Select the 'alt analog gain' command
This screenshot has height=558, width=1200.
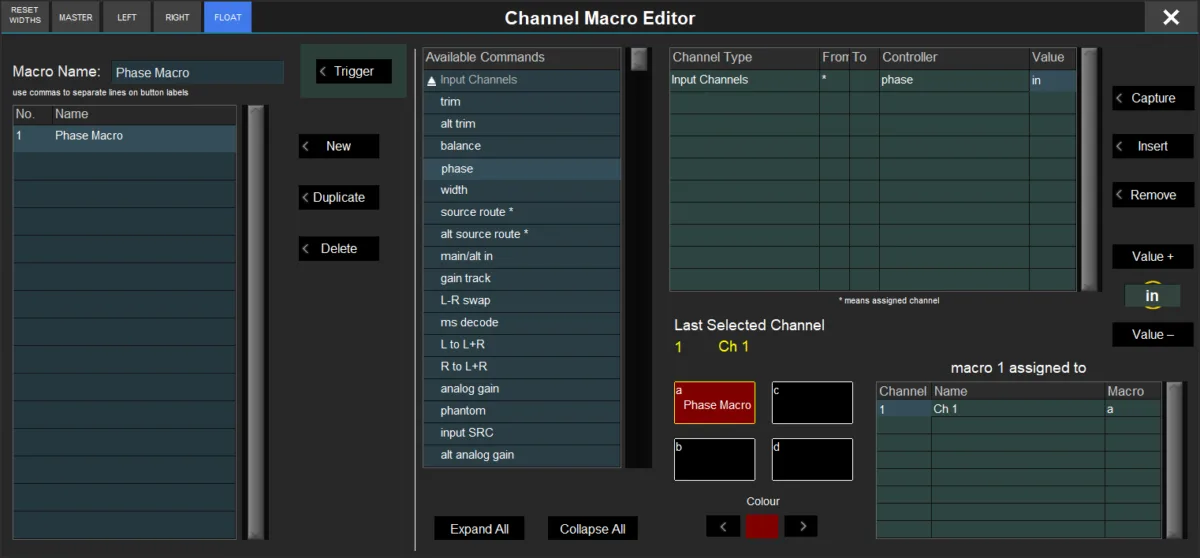coord(521,454)
